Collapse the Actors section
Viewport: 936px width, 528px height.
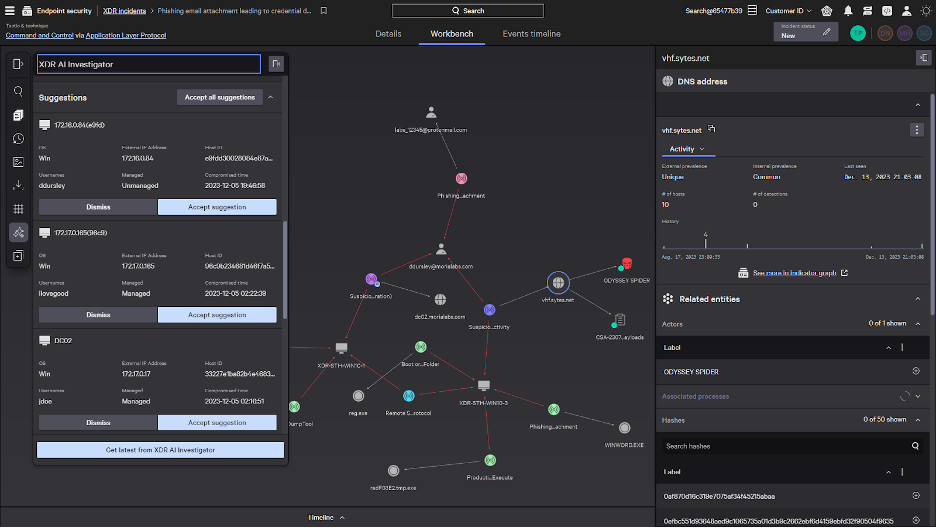(917, 324)
